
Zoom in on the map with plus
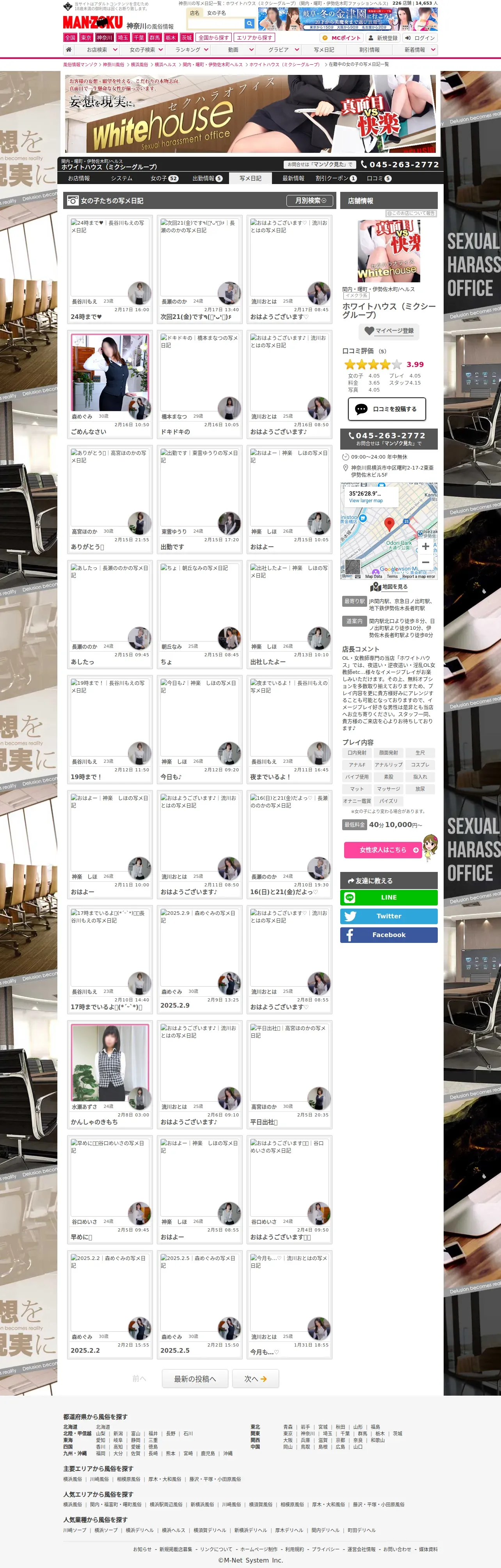click(x=426, y=546)
